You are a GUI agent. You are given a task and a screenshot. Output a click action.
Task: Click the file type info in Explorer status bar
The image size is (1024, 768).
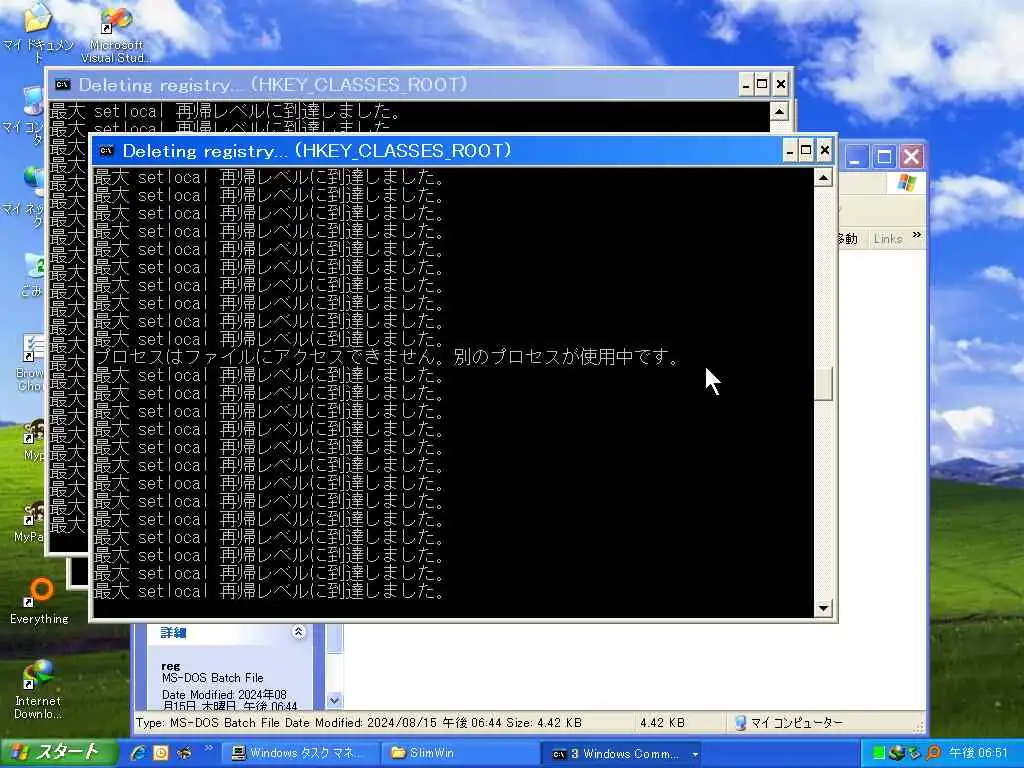click(358, 723)
